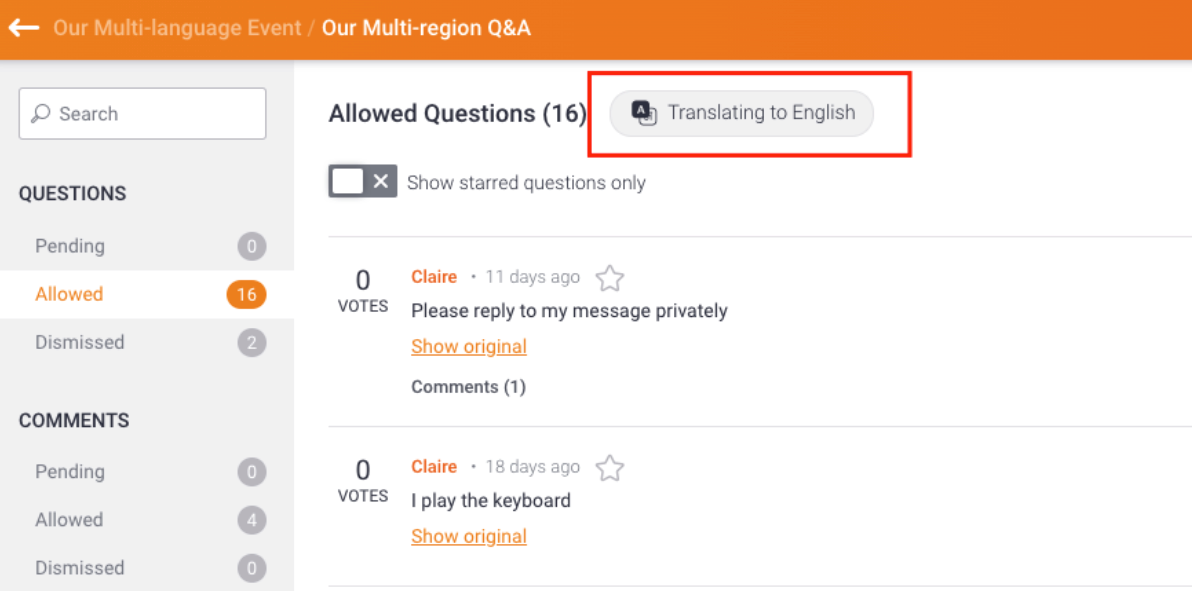Star Claire's 'Please reply' question
Image resolution: width=1192 pixels, height=591 pixels.
(x=610, y=278)
